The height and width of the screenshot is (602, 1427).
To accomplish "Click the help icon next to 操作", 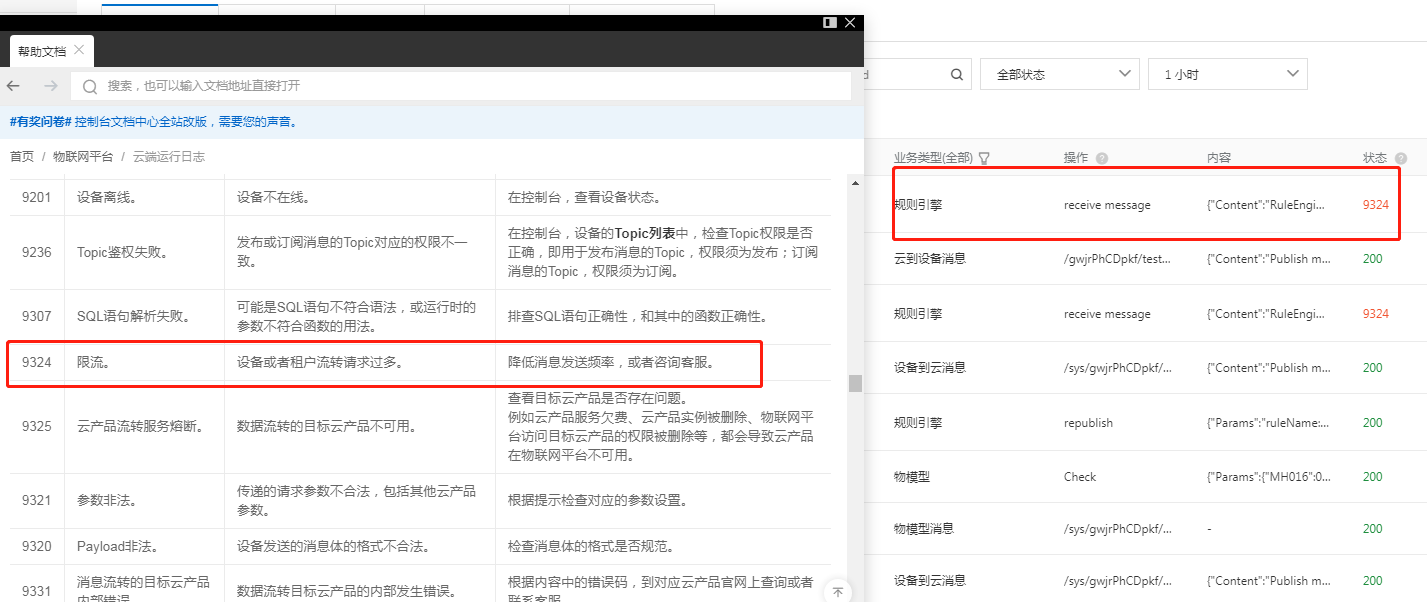I will (x=1102, y=158).
